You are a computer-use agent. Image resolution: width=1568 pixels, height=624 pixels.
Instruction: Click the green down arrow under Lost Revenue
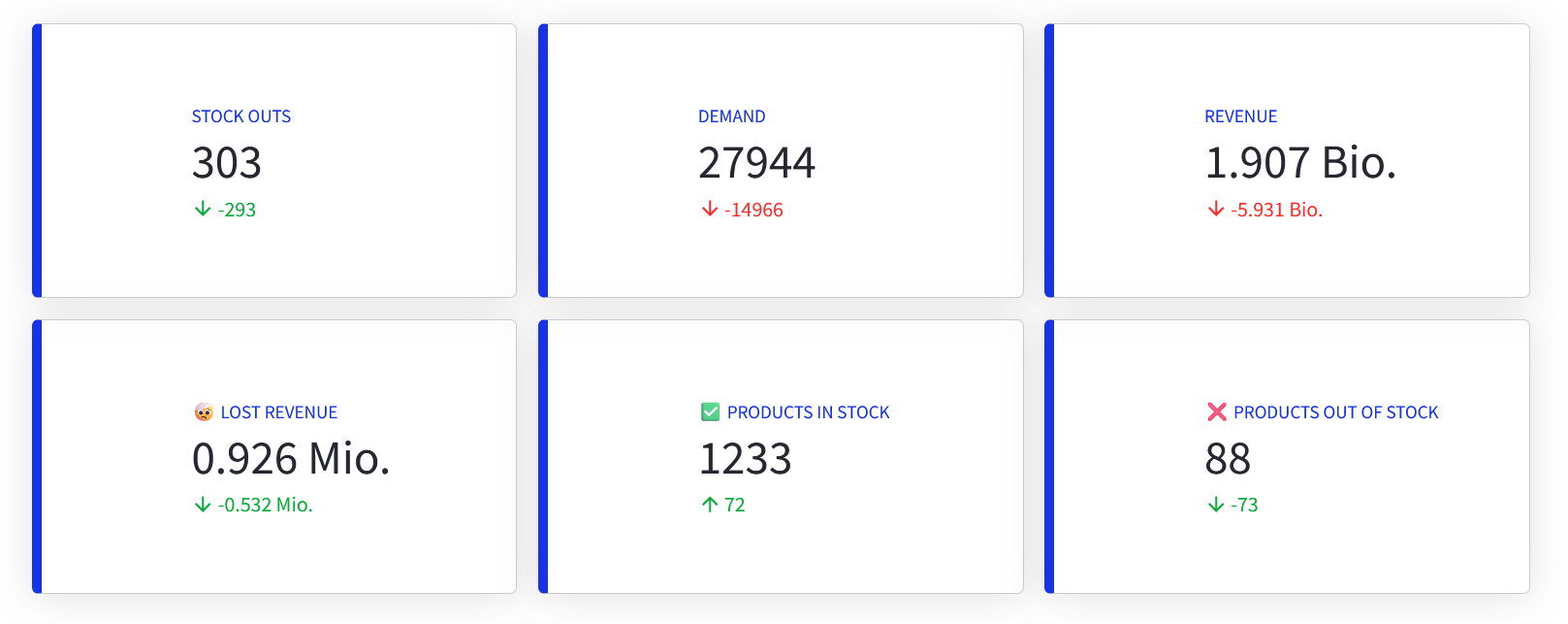(x=202, y=504)
